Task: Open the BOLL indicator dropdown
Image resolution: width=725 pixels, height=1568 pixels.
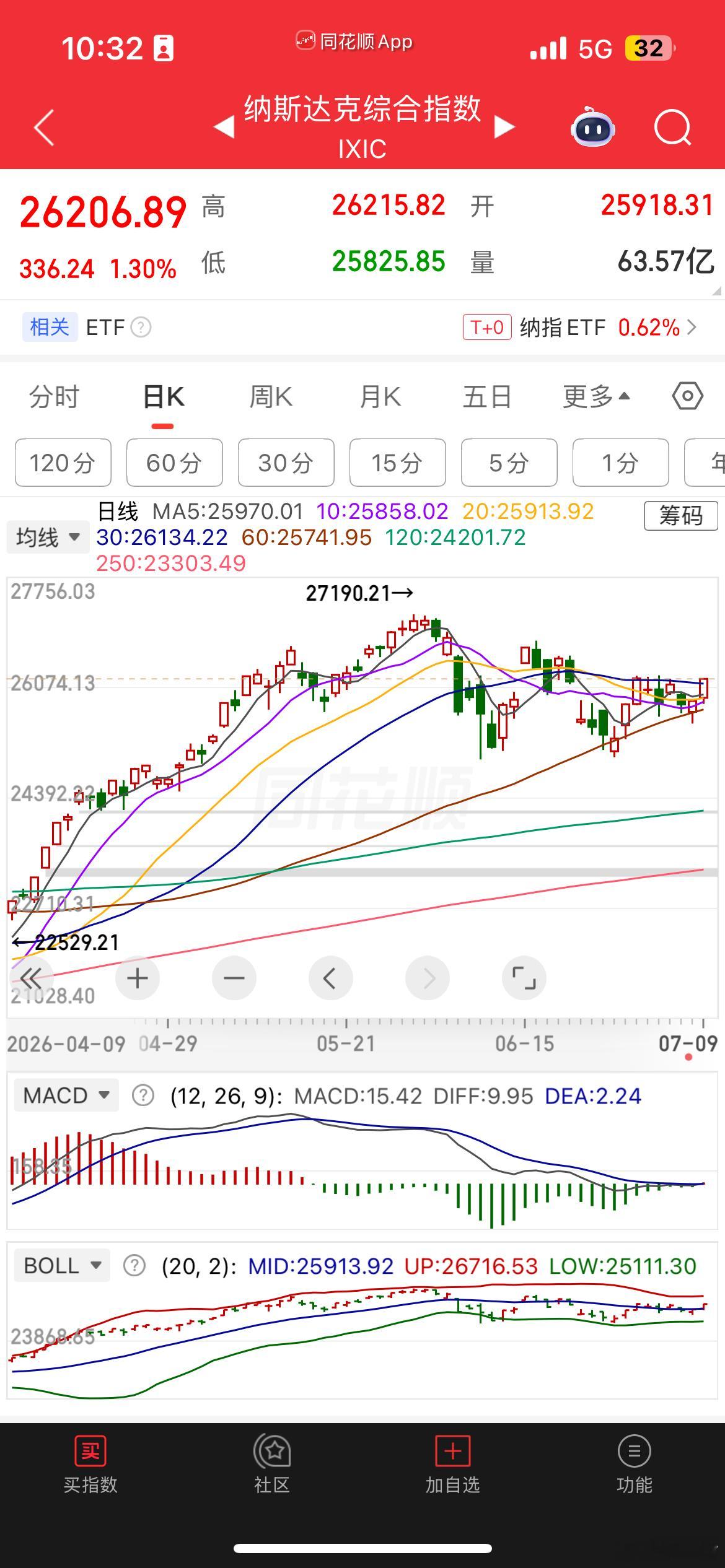Action: pos(62,1266)
